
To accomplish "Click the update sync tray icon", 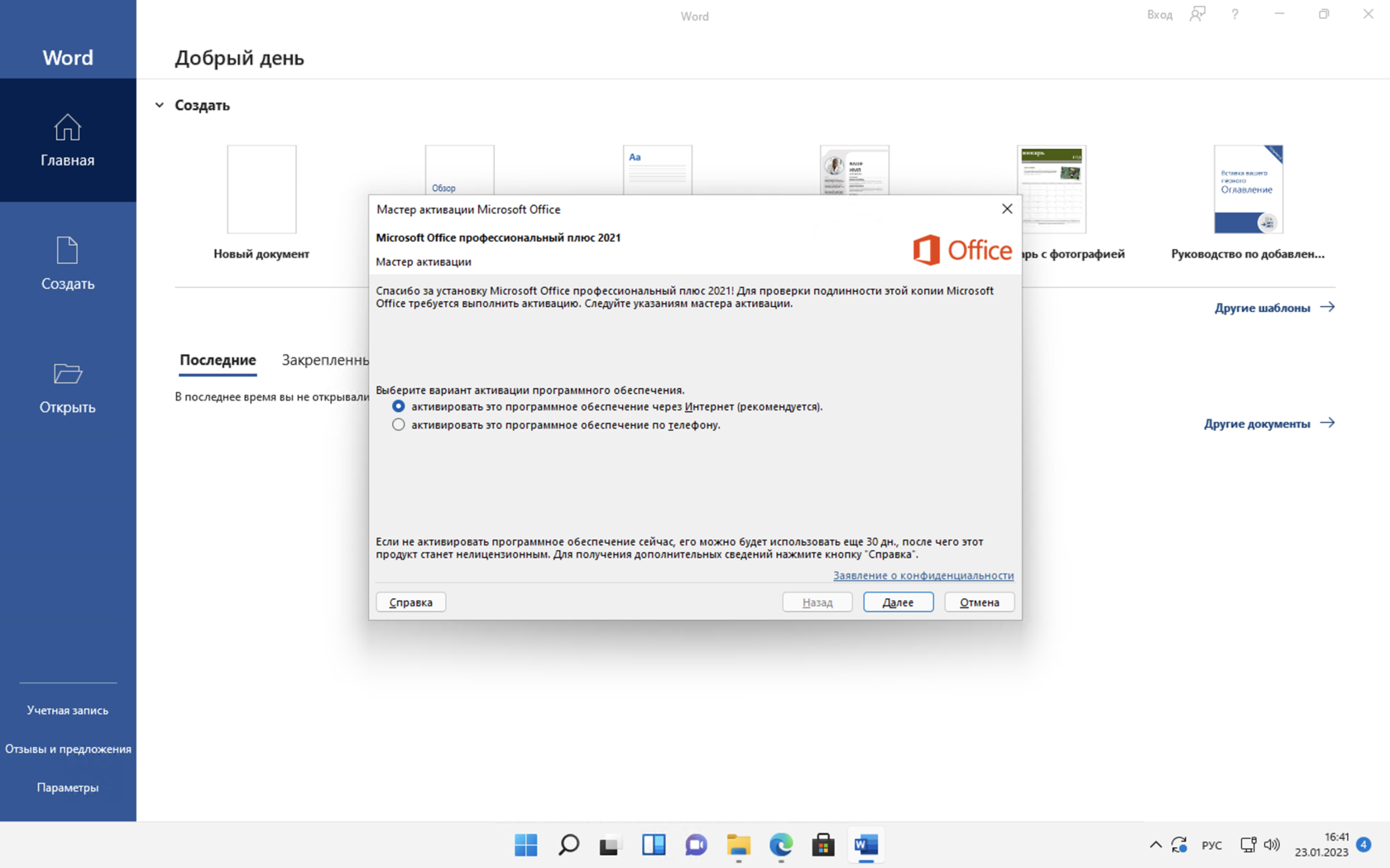I will 1180,845.
